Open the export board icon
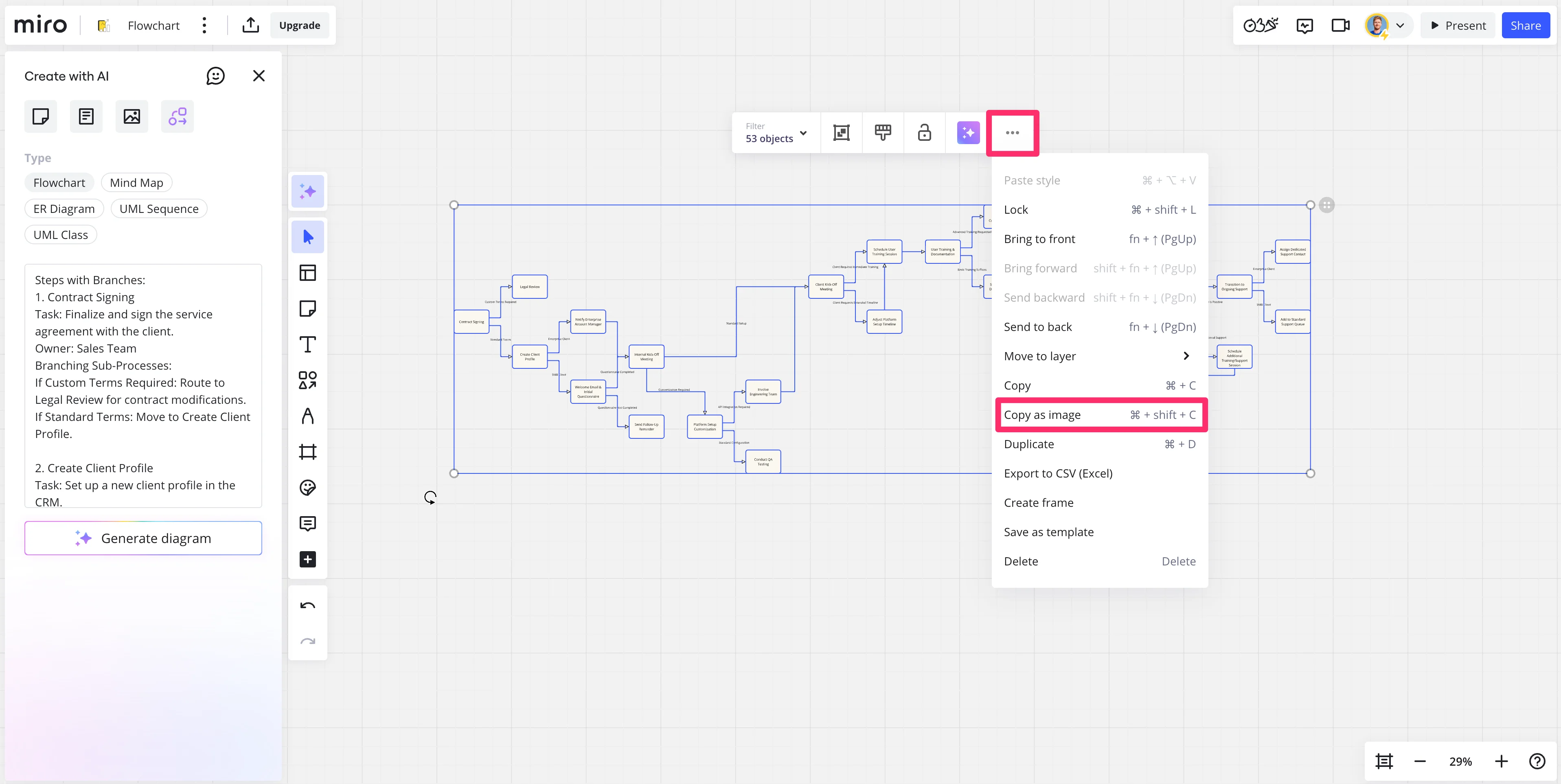The width and height of the screenshot is (1561, 784). point(250,26)
